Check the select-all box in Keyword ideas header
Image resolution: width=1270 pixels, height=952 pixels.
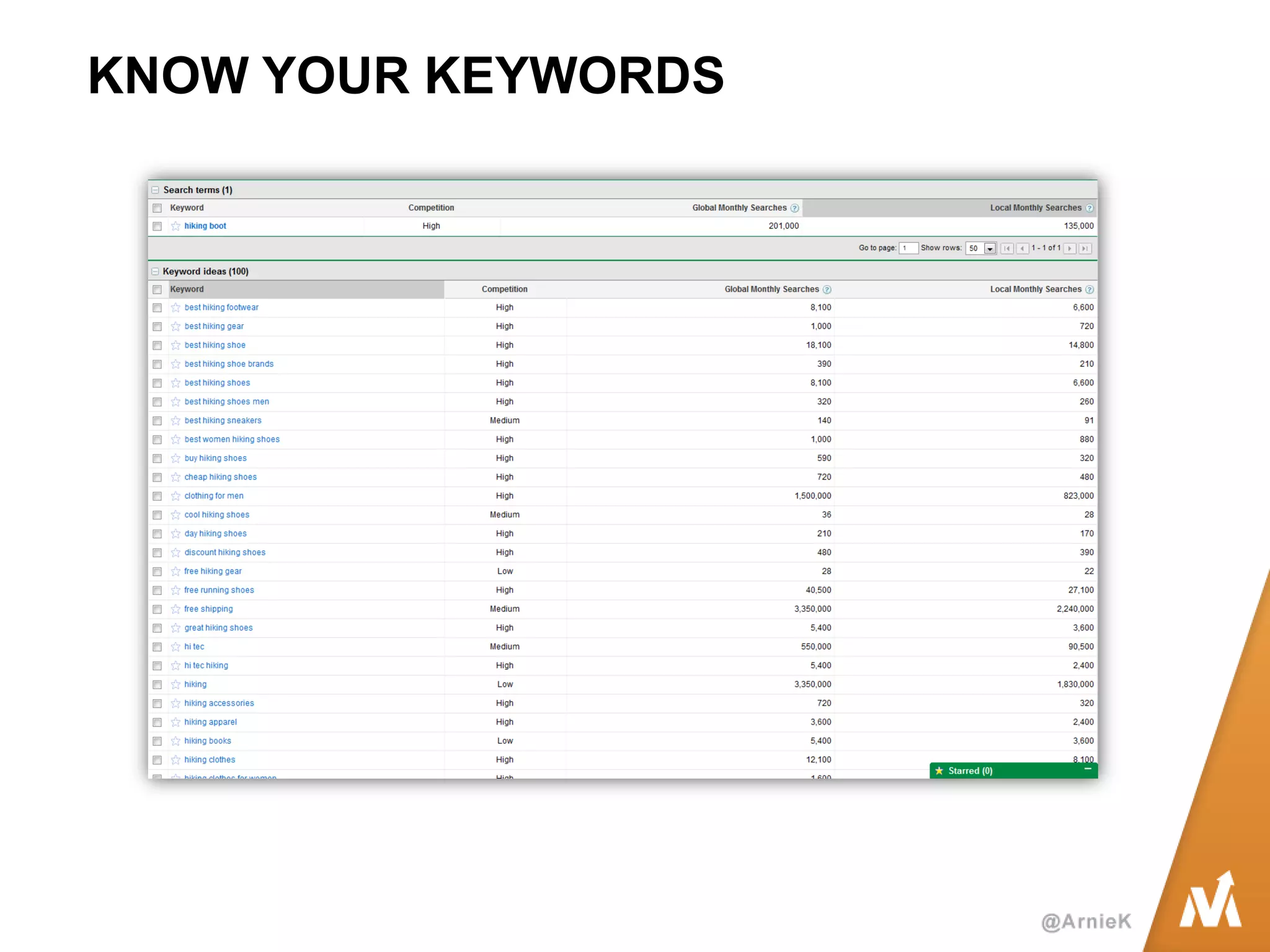[157, 289]
